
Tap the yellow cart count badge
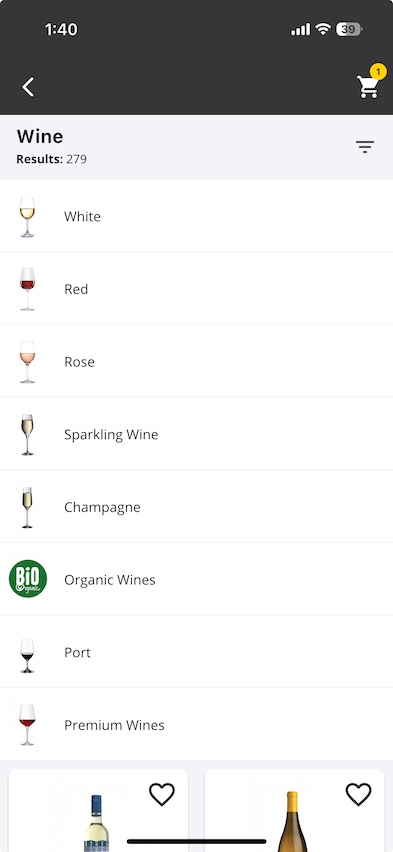click(378, 72)
